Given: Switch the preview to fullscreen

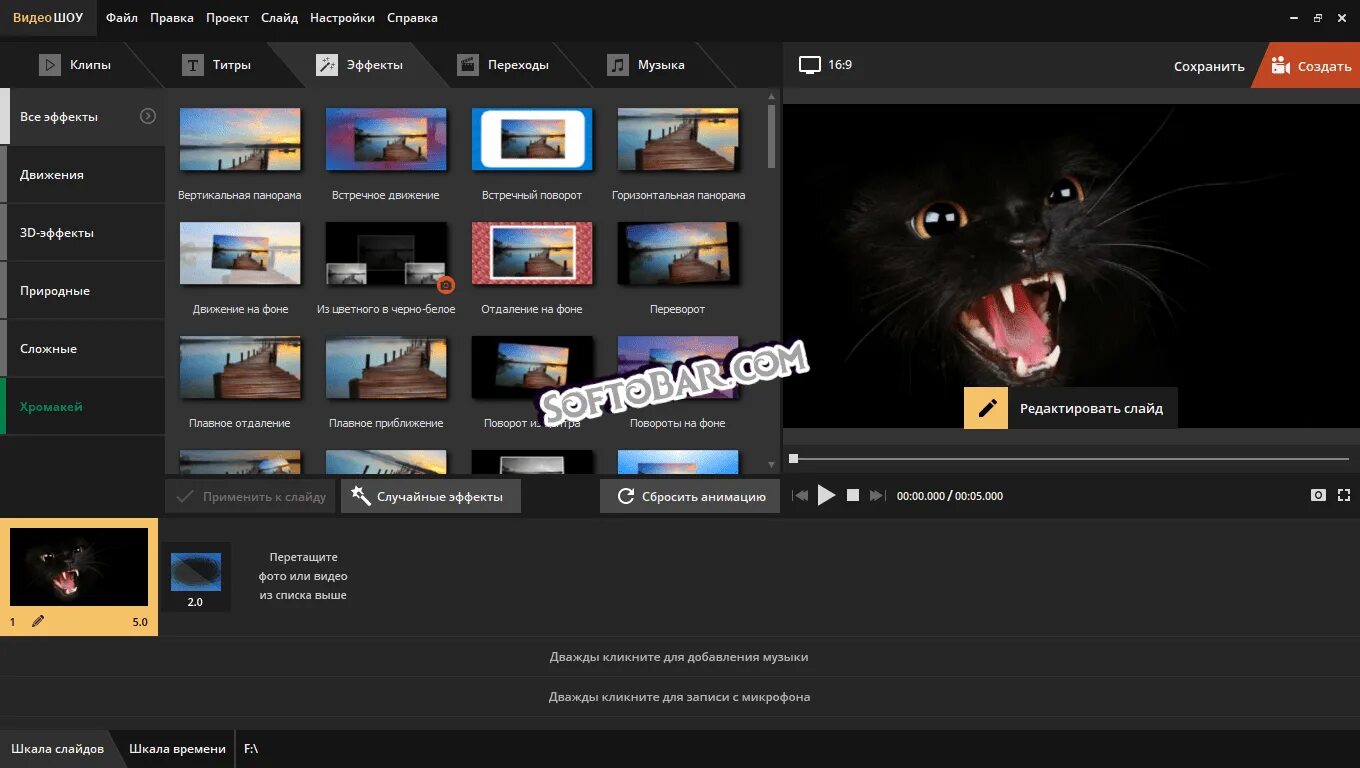Looking at the screenshot, I should 1344,495.
